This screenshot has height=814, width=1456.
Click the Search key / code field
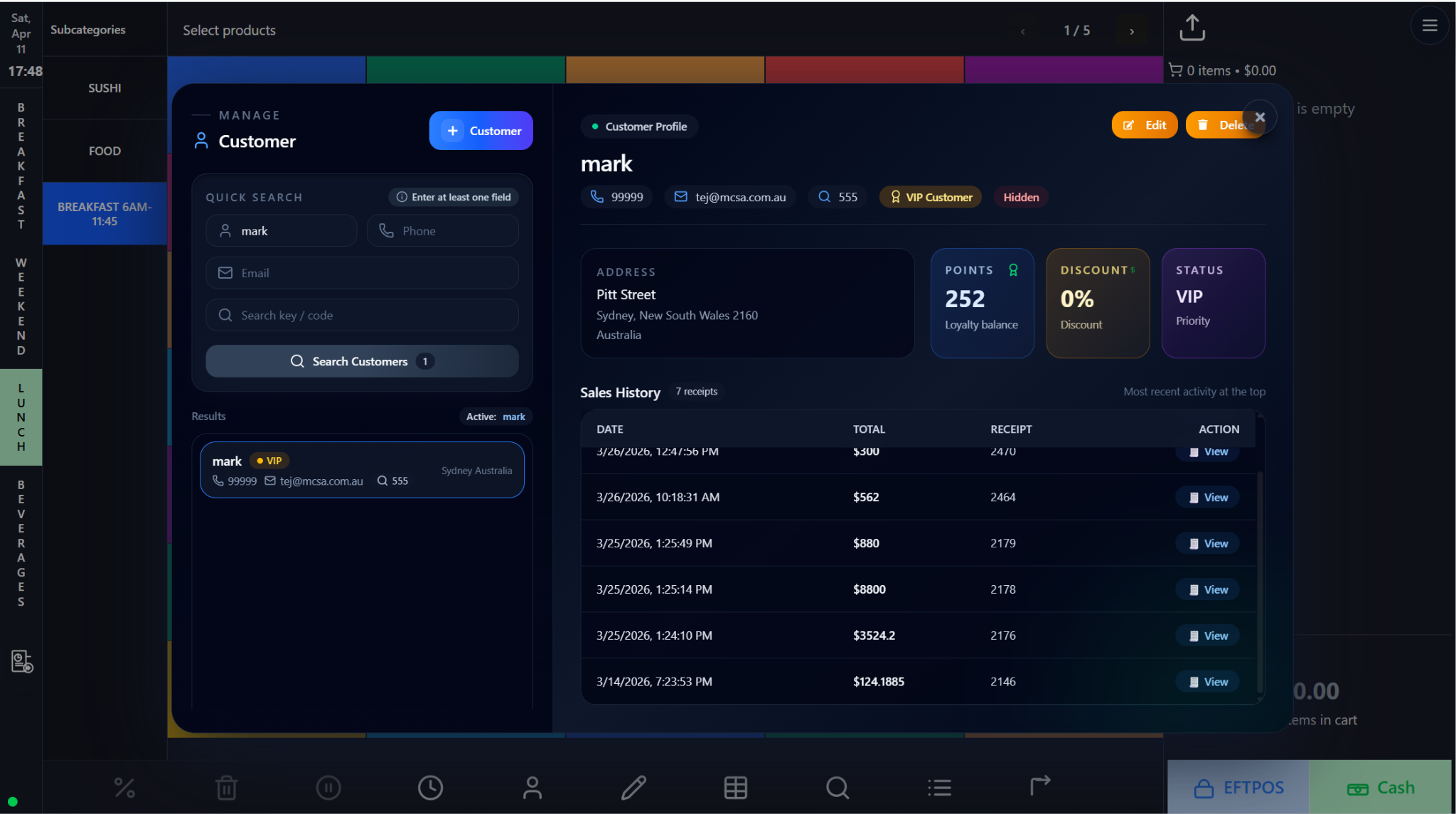tap(362, 315)
